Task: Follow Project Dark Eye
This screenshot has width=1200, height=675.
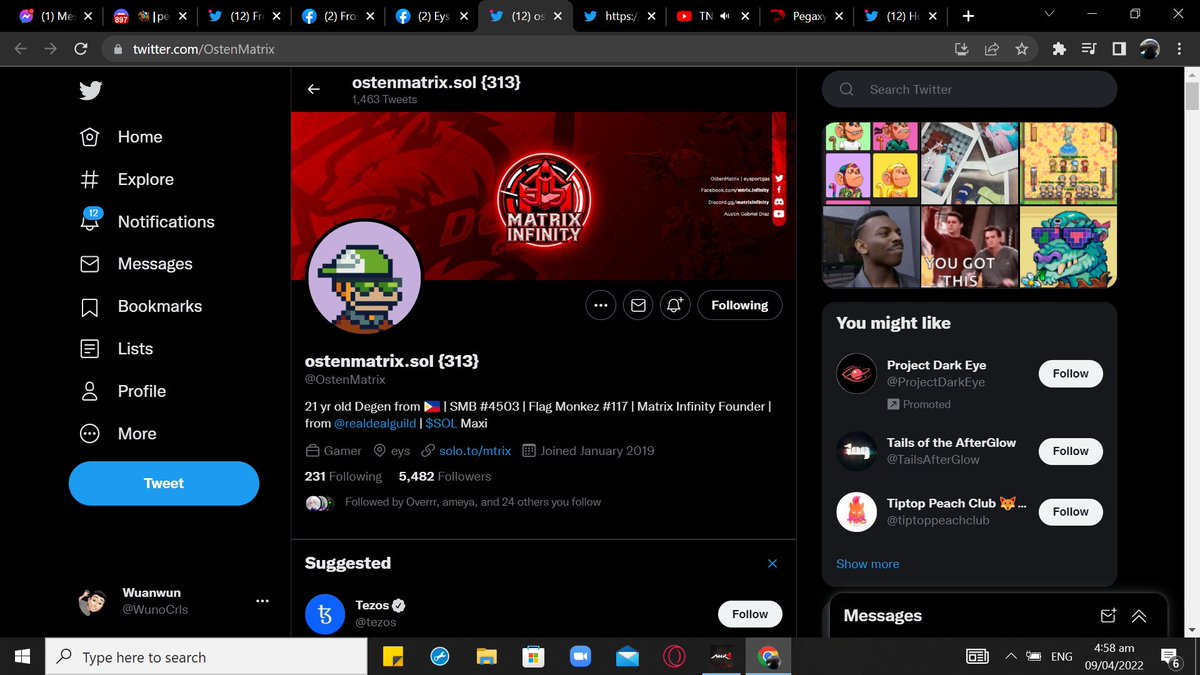Action: click(1070, 374)
